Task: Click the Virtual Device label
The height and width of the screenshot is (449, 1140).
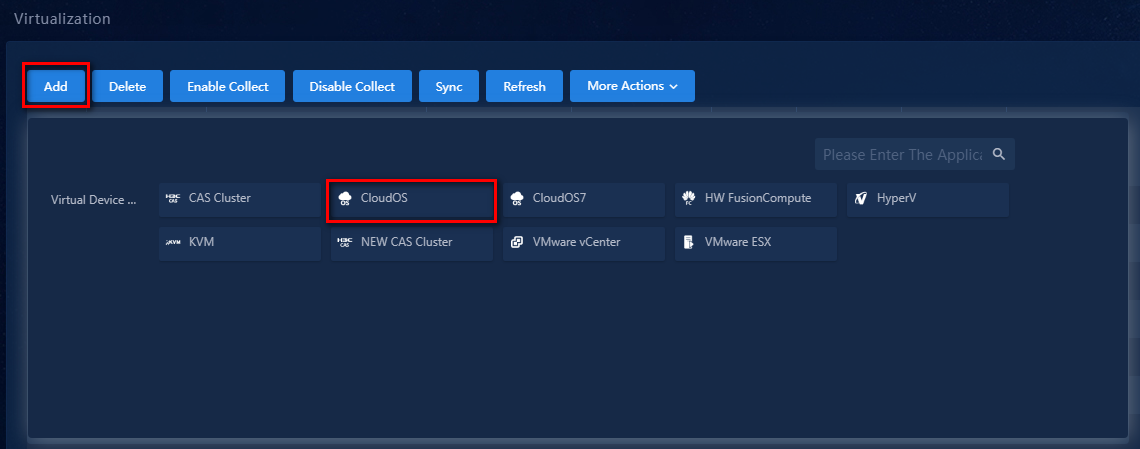Action: [93, 200]
